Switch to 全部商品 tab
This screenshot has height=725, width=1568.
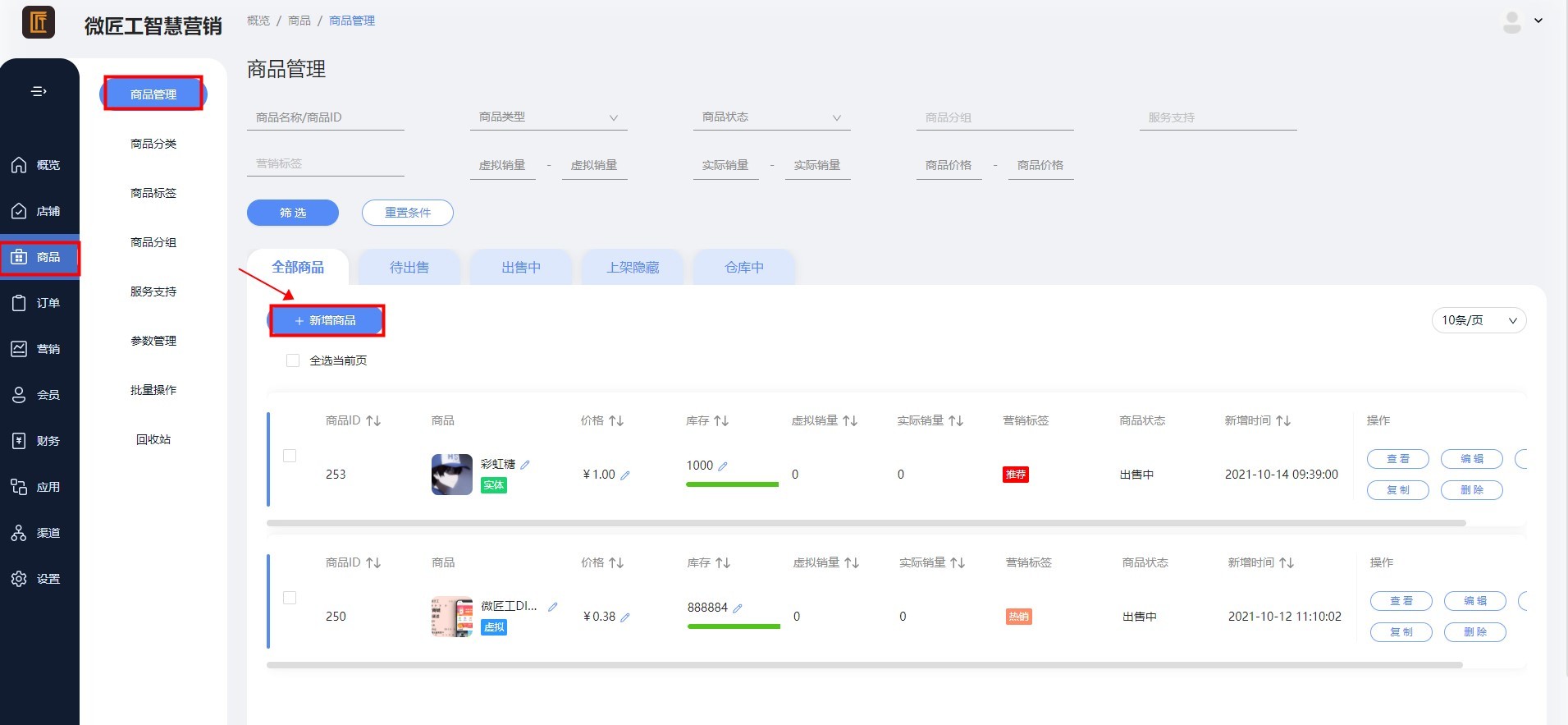point(298,267)
